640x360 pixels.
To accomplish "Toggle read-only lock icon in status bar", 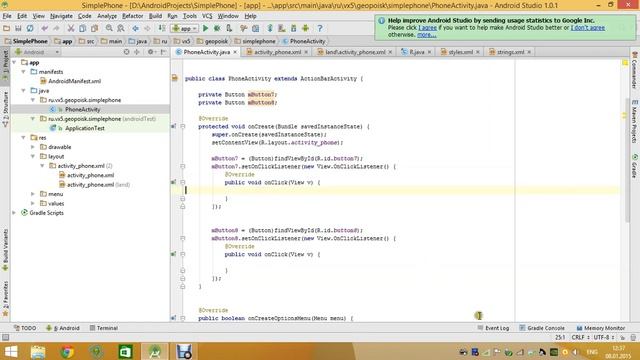I will (x=622, y=338).
